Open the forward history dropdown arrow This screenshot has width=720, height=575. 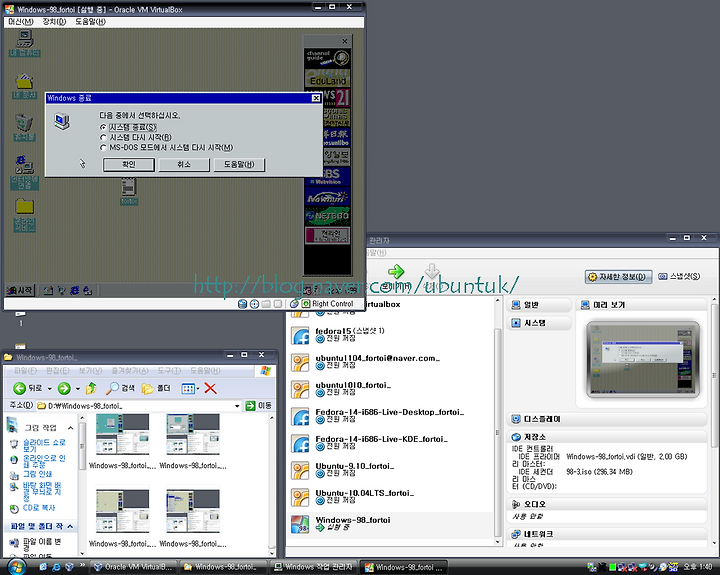(78, 389)
